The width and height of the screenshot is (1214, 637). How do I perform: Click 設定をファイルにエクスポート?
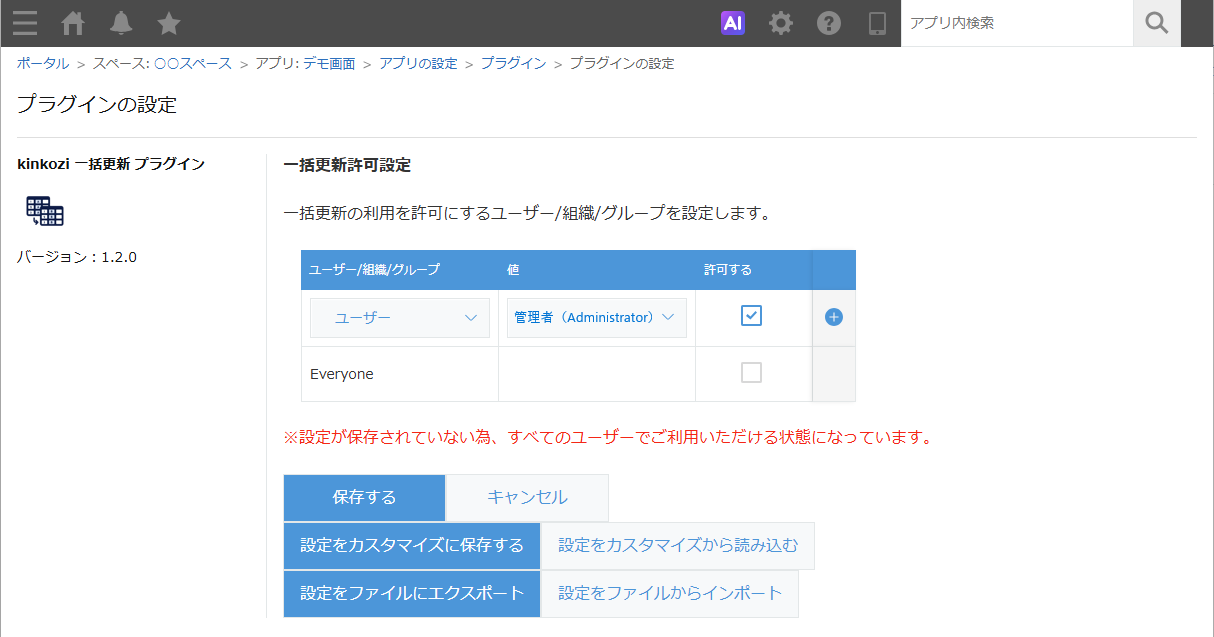point(411,593)
